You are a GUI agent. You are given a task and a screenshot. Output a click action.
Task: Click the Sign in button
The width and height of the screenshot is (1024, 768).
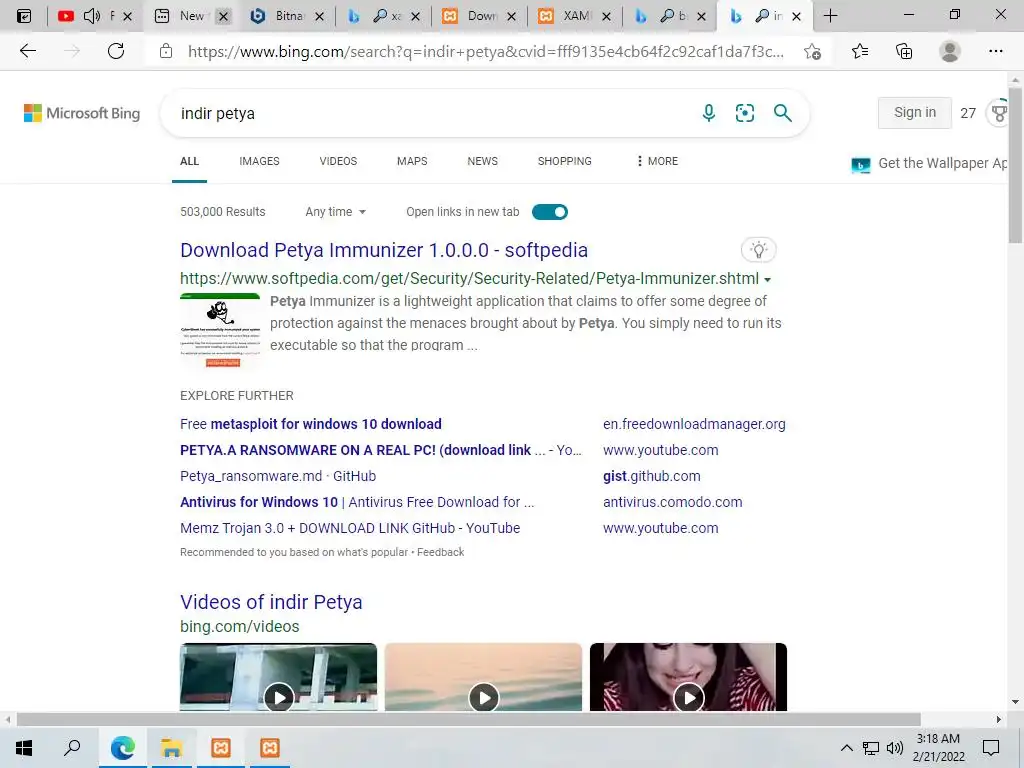coord(914,112)
